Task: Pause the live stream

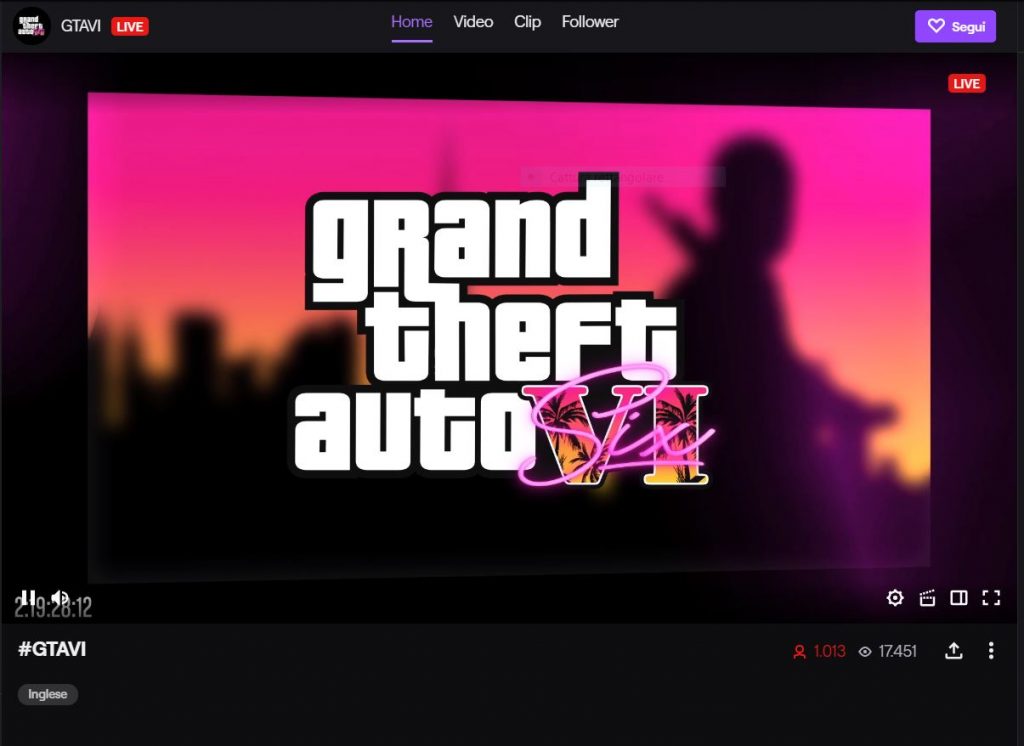Action: pyautogui.click(x=27, y=596)
